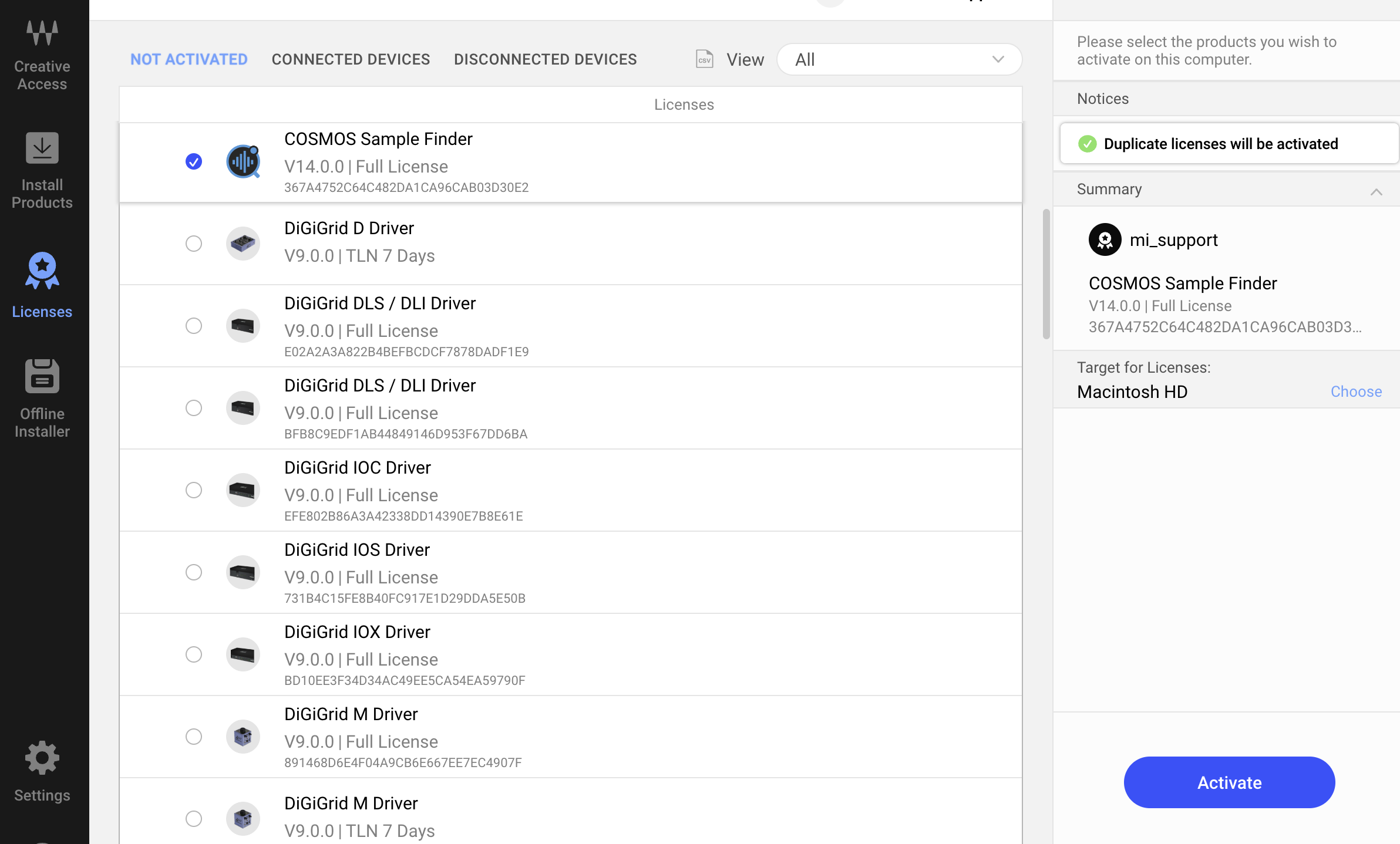Image resolution: width=1400 pixels, height=844 pixels.
Task: Click the Activate button
Action: coord(1229,782)
